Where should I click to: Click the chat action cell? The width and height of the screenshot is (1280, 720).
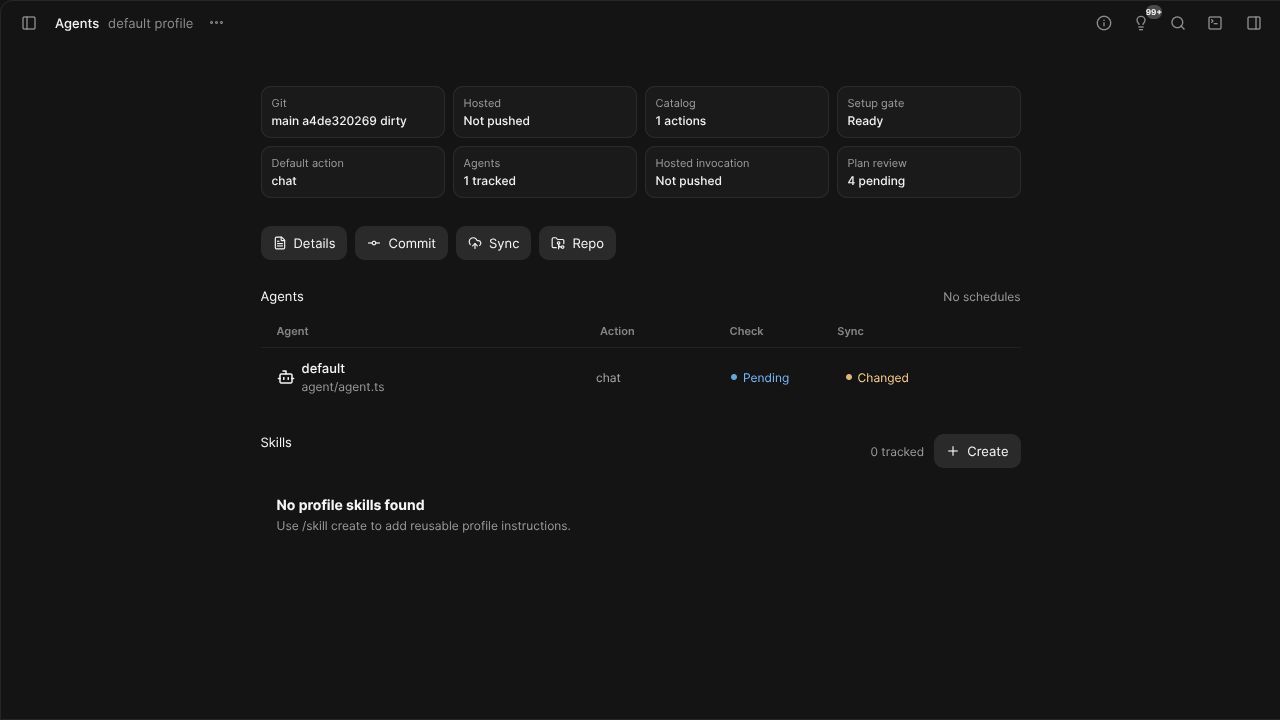coord(608,378)
